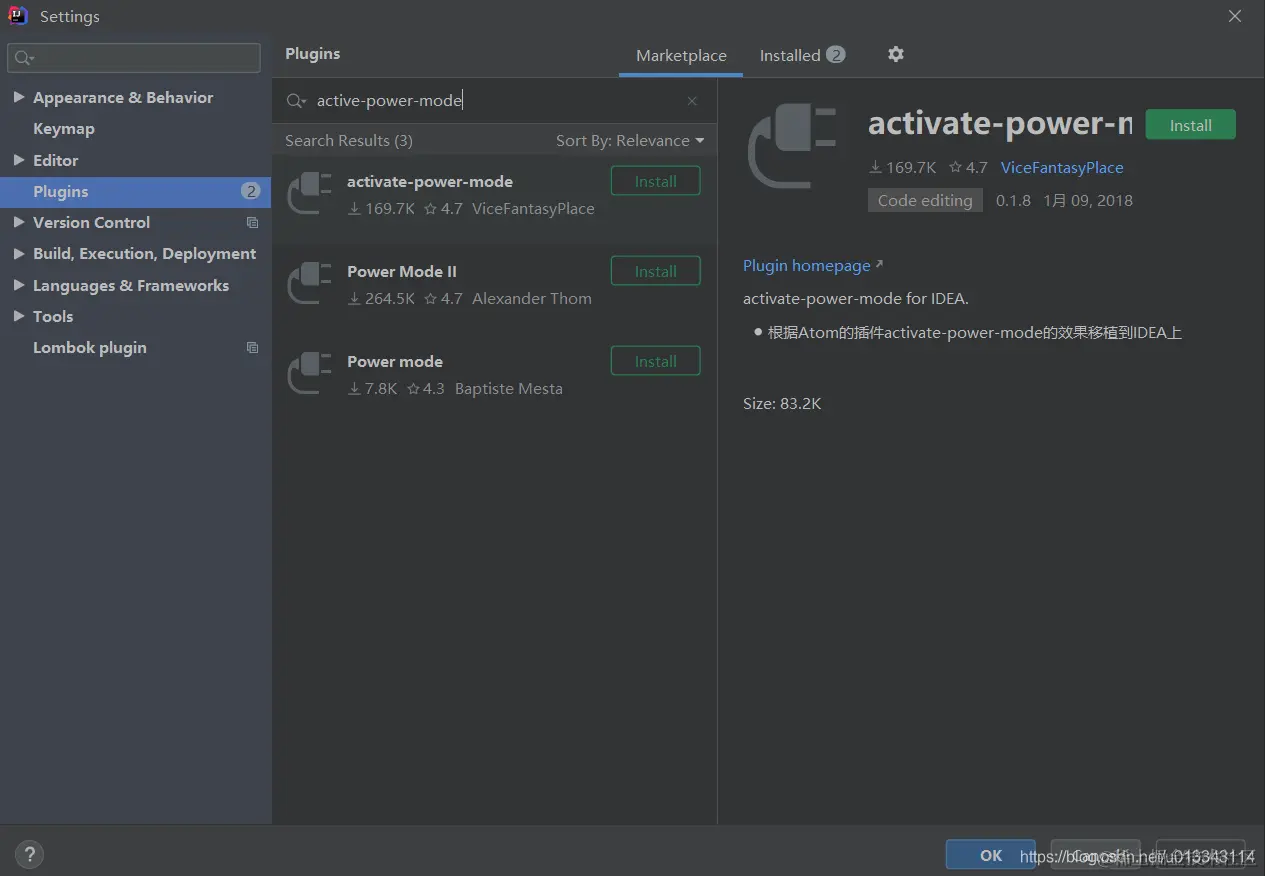
Task: Confirm settings with the OK button
Action: click(x=990, y=855)
